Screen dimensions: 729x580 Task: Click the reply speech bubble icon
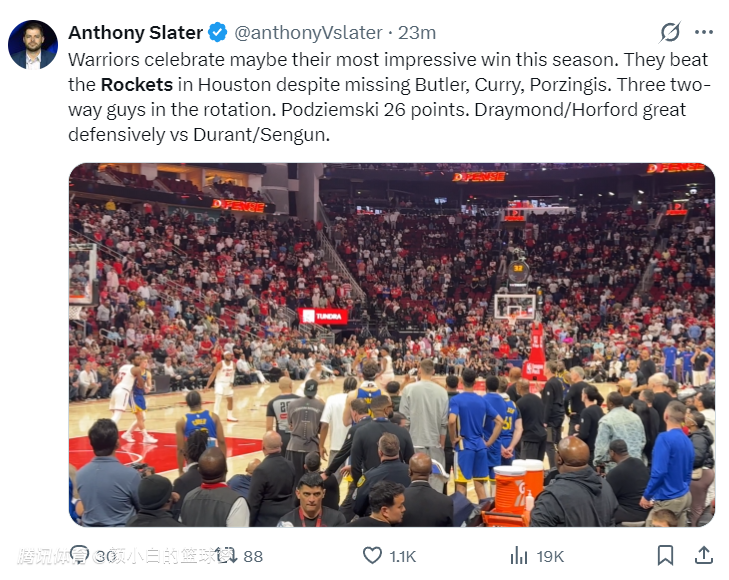click(82, 555)
